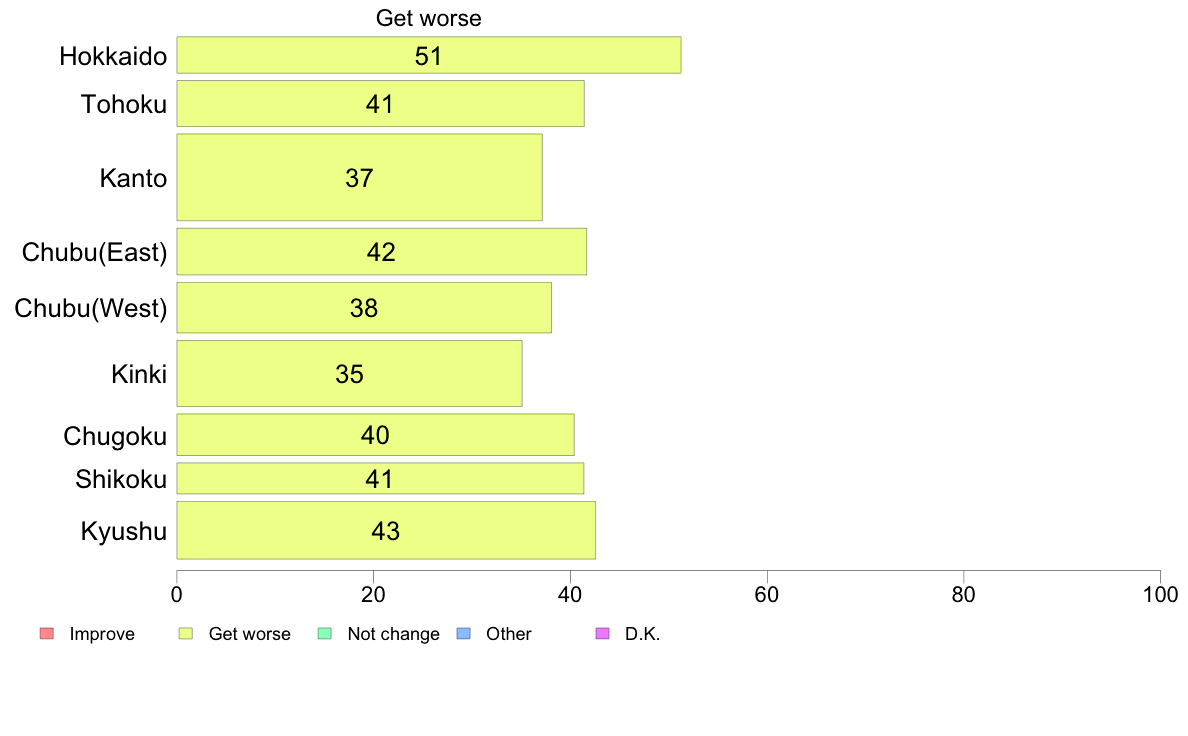1188x736 pixels.
Task: Select the Chubu(East) bar showing 42
Action: coord(381,252)
